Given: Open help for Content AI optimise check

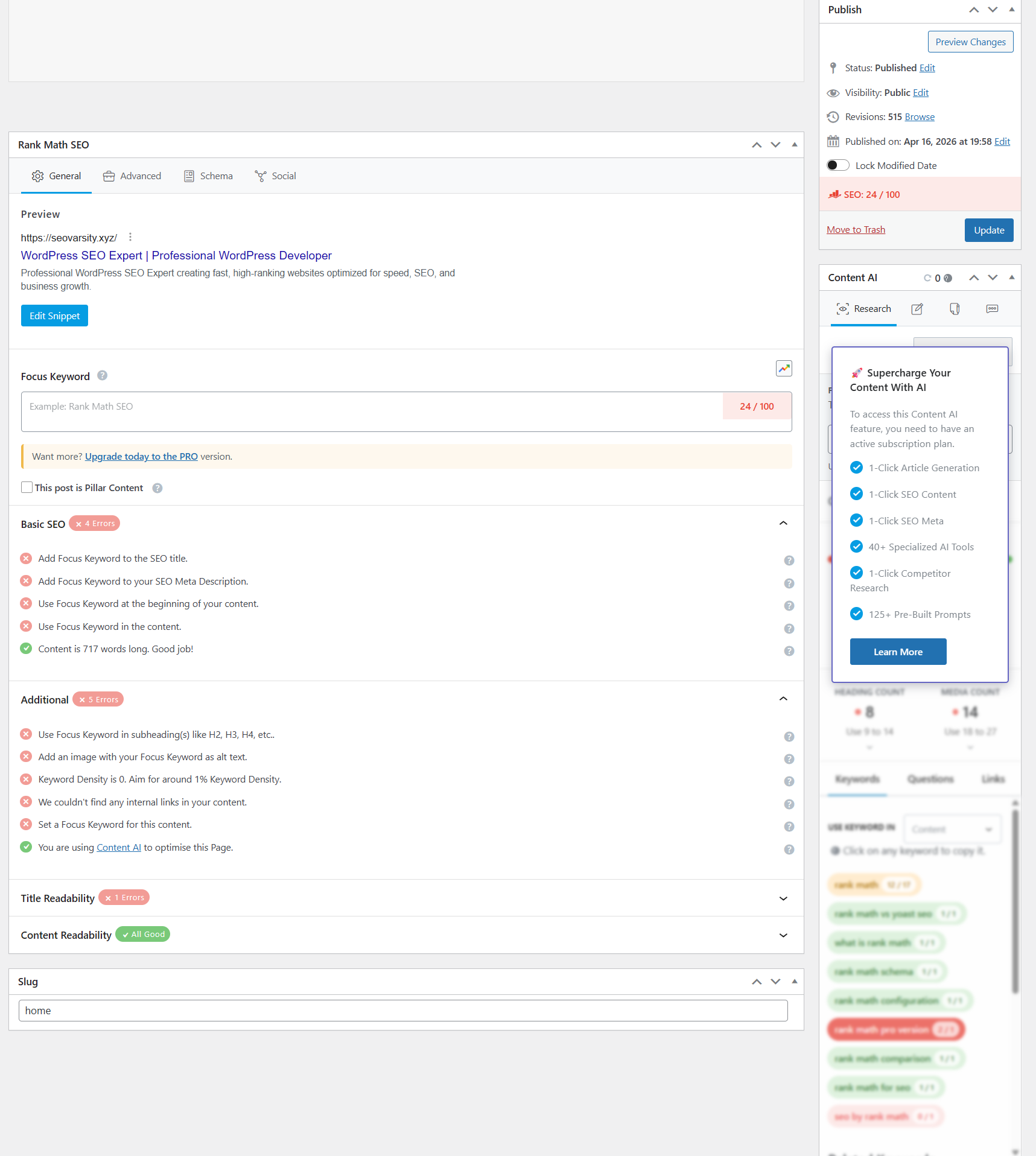Looking at the screenshot, I should point(789,850).
